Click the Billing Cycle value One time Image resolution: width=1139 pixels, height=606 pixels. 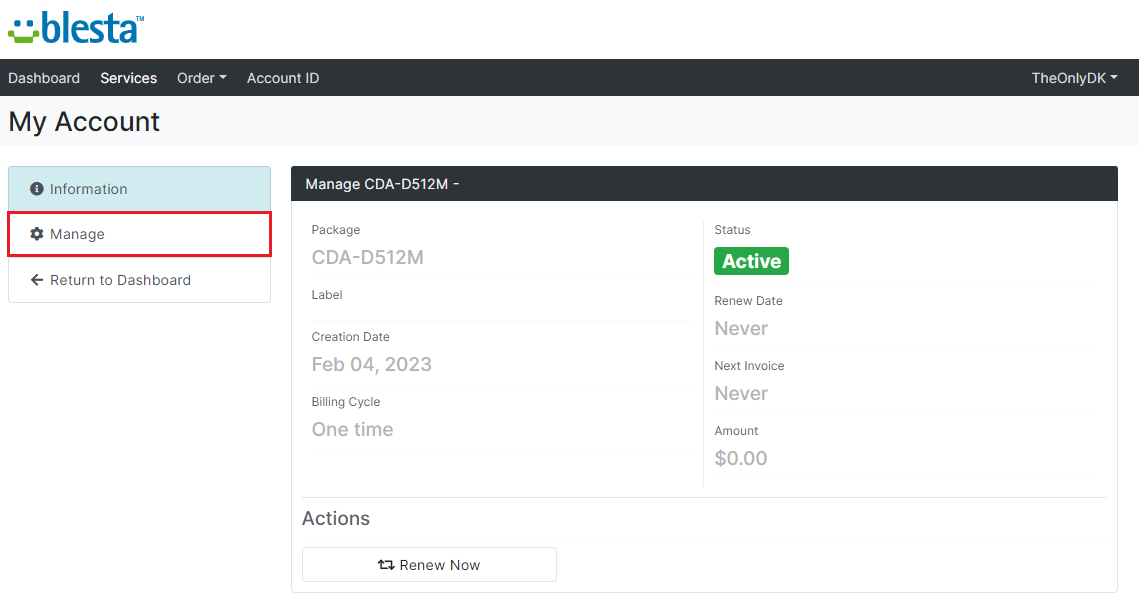point(352,429)
